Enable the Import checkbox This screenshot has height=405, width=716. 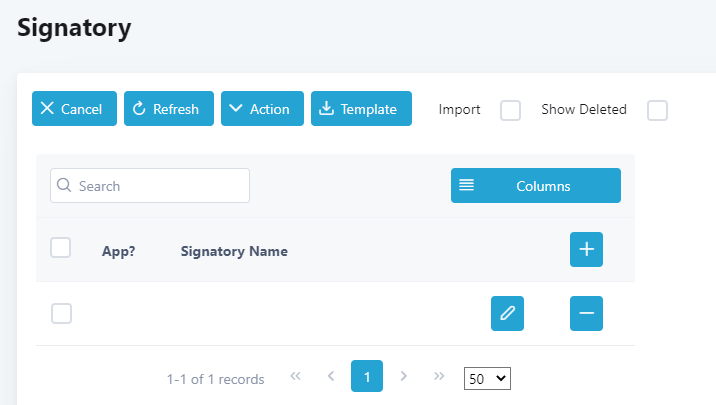[510, 110]
